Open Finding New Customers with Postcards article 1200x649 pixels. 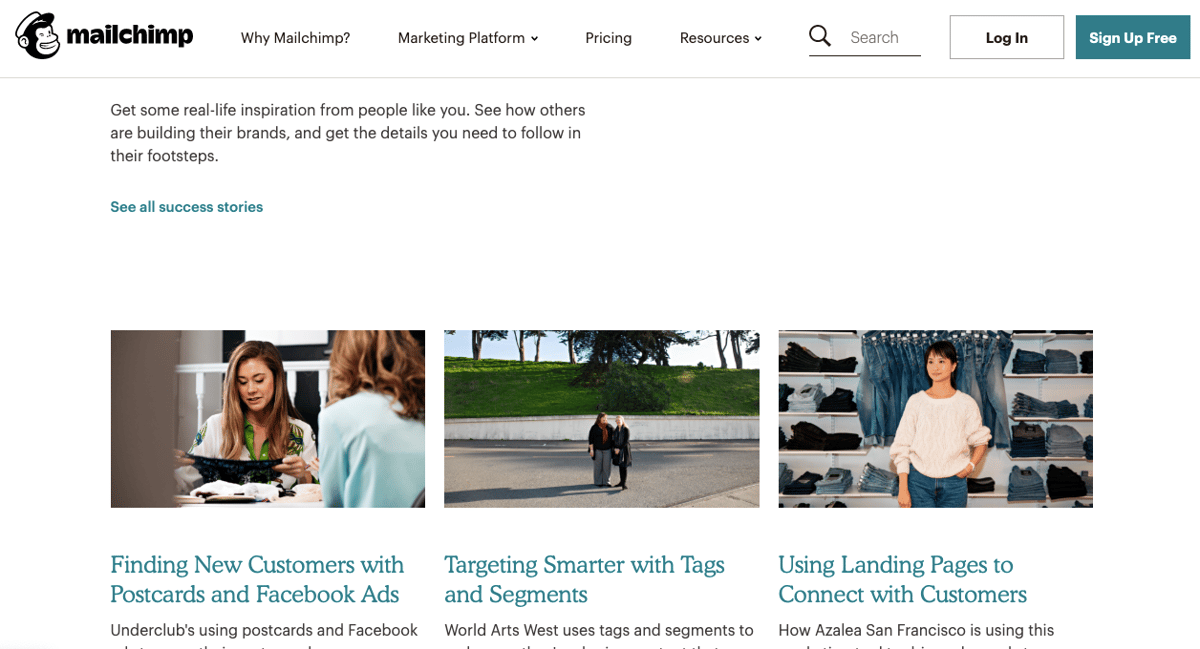256,579
